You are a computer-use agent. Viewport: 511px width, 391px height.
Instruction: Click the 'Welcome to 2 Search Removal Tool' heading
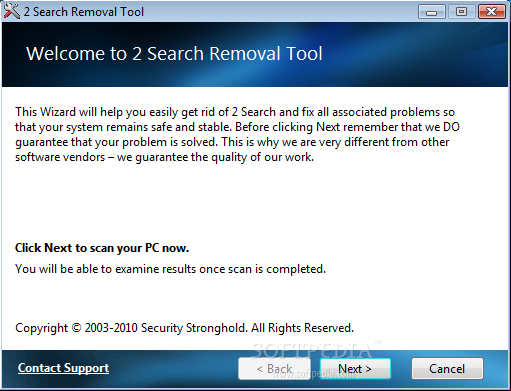coord(174,53)
